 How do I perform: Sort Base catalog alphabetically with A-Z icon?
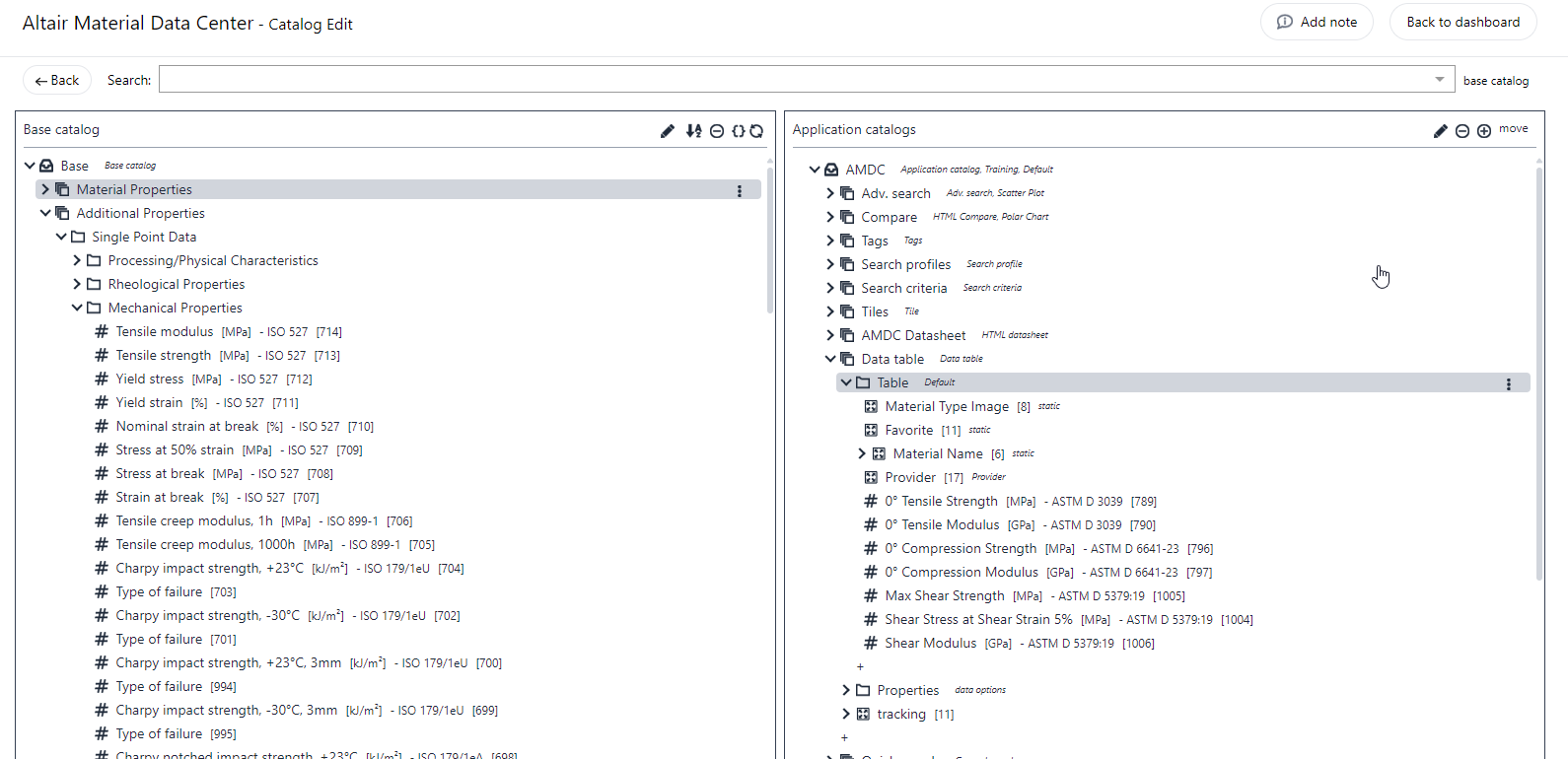click(x=694, y=131)
